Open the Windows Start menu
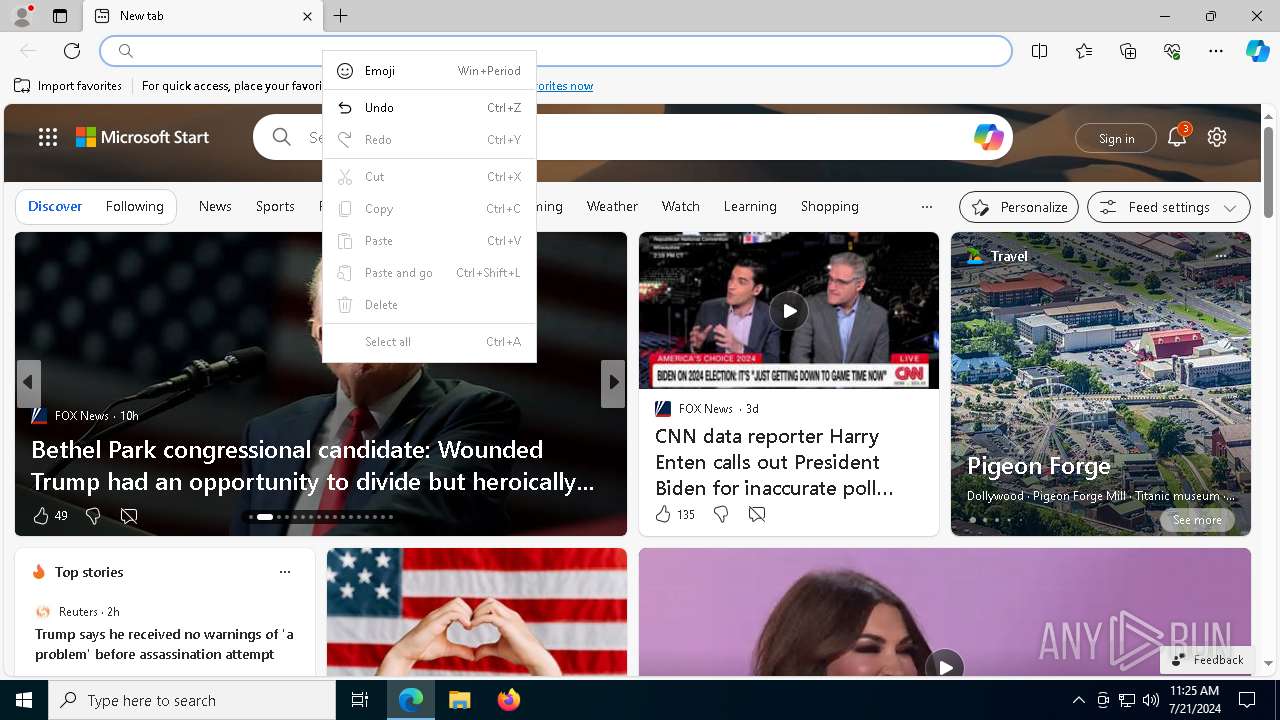Viewport: 1280px width, 720px height. pos(24,700)
